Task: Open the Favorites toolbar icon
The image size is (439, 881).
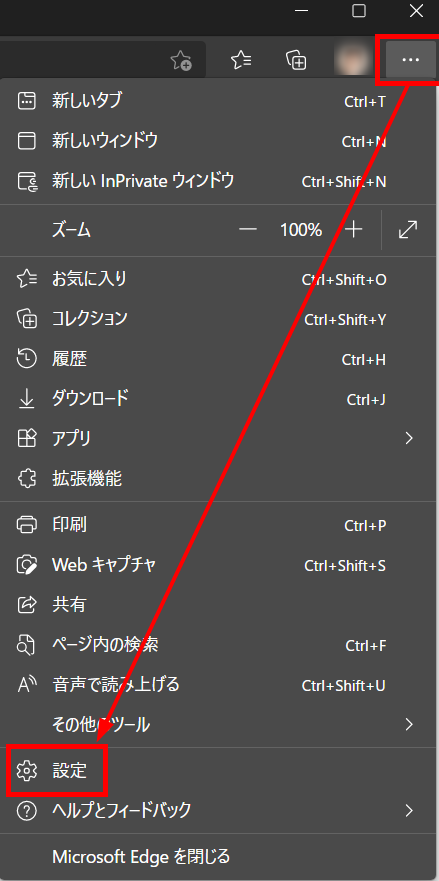Action: [241, 60]
